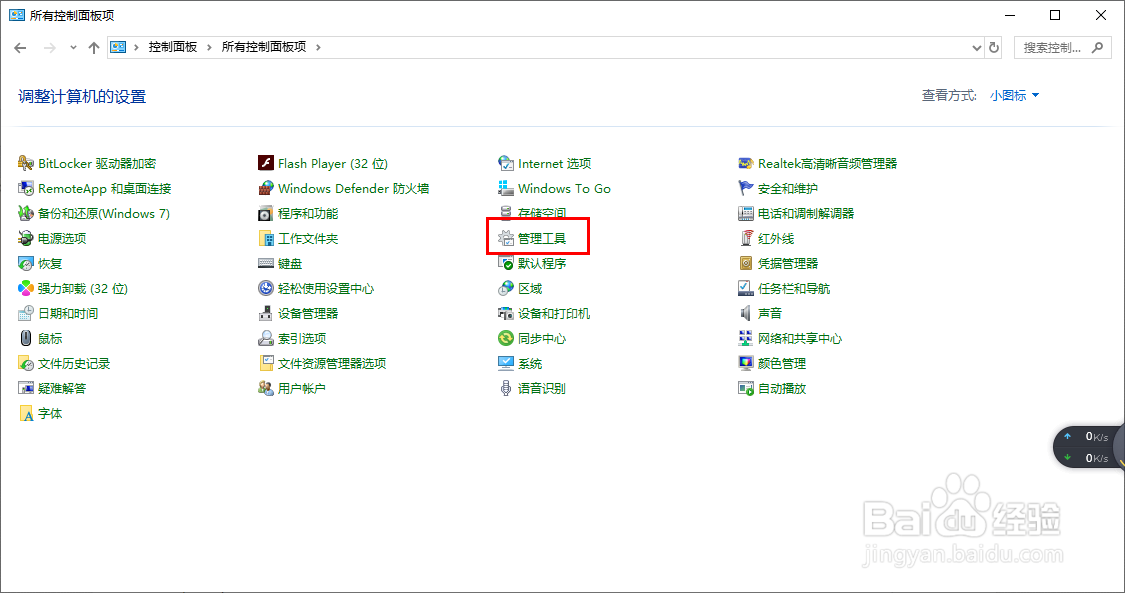
Task: Launch 强力卸载 (32 位) icon
Action: (x=26, y=288)
